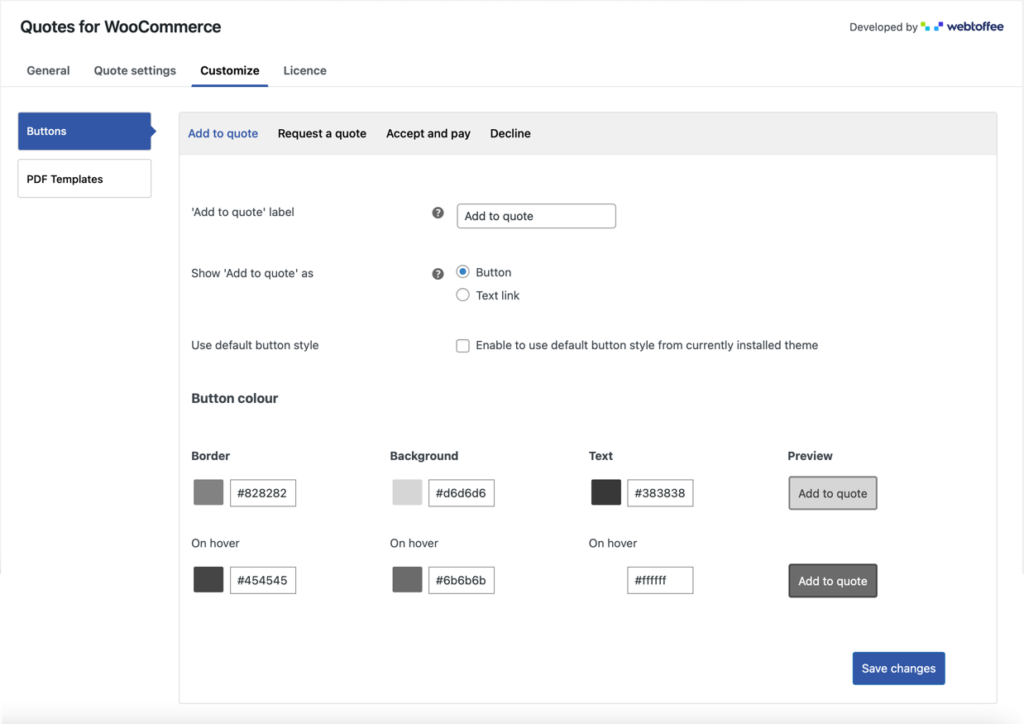Screen dimensions: 1024x724
Task: Open the Add to quote sub-tab
Action: click(223, 133)
